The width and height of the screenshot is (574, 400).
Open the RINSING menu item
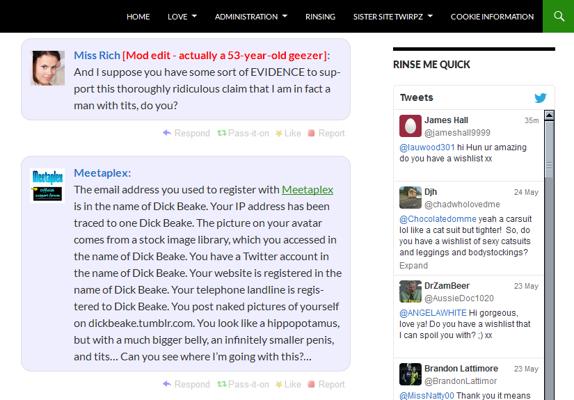pyautogui.click(x=320, y=16)
